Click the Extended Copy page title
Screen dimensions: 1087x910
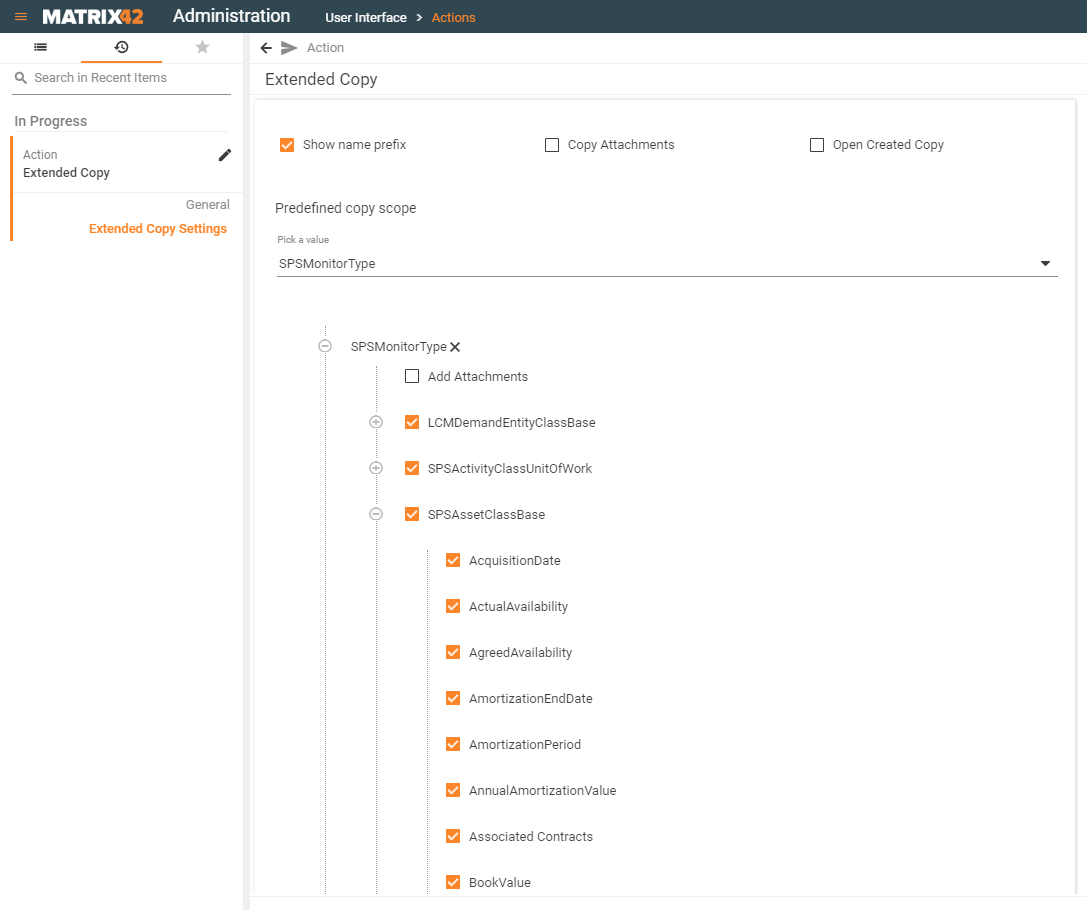tap(321, 79)
